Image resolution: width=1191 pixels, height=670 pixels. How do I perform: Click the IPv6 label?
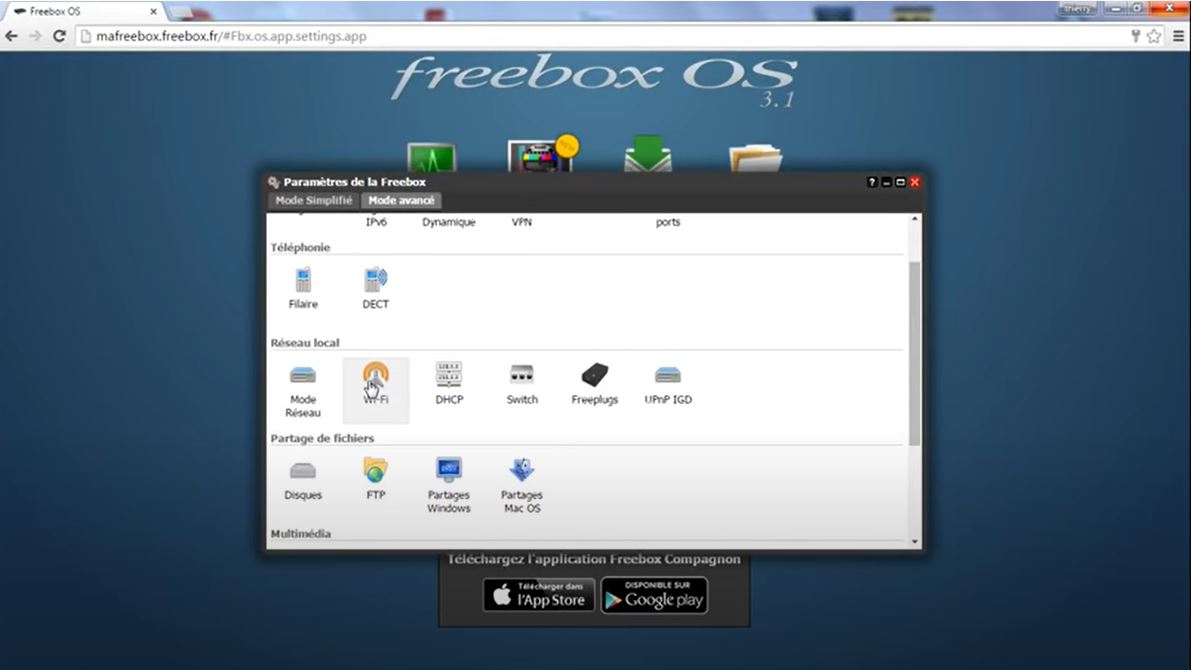[376, 222]
